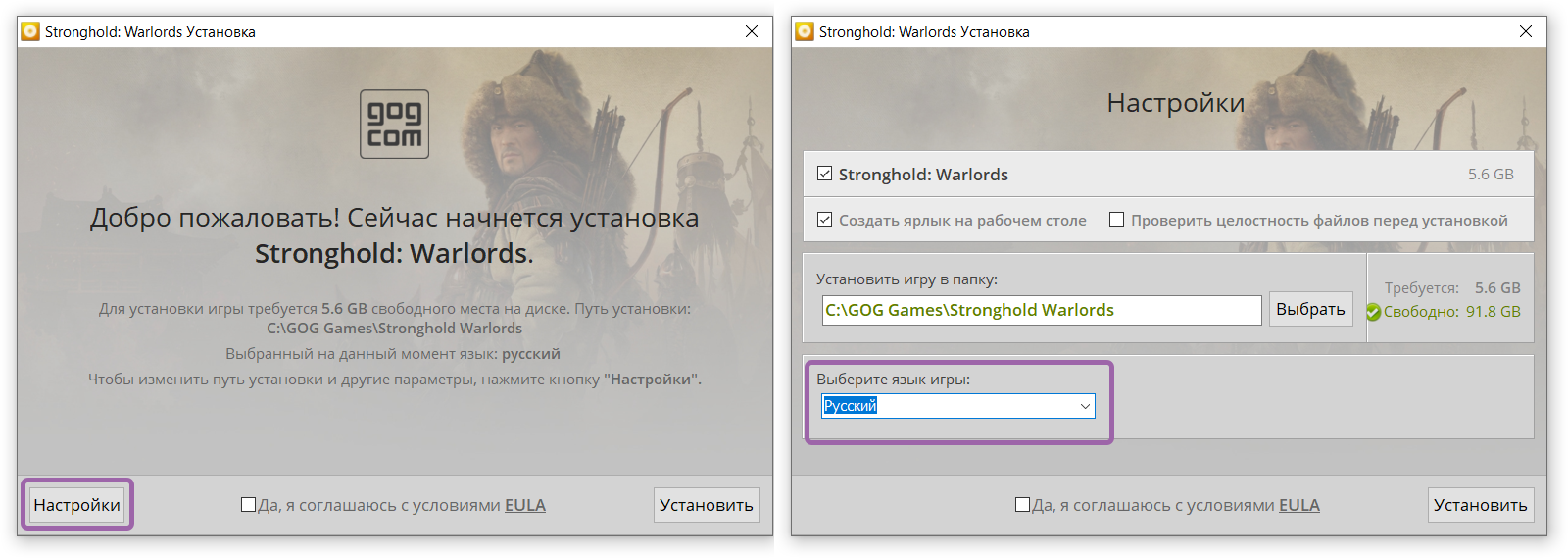Click Установить in the settings window
The width and height of the screenshot is (1568, 558).
[x=1481, y=505]
